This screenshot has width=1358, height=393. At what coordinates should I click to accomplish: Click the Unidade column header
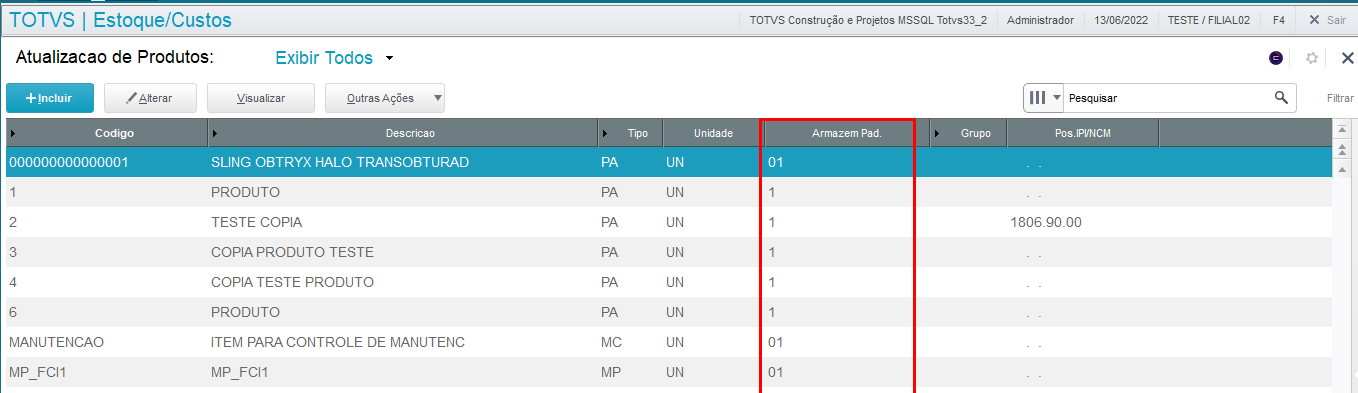[713, 133]
